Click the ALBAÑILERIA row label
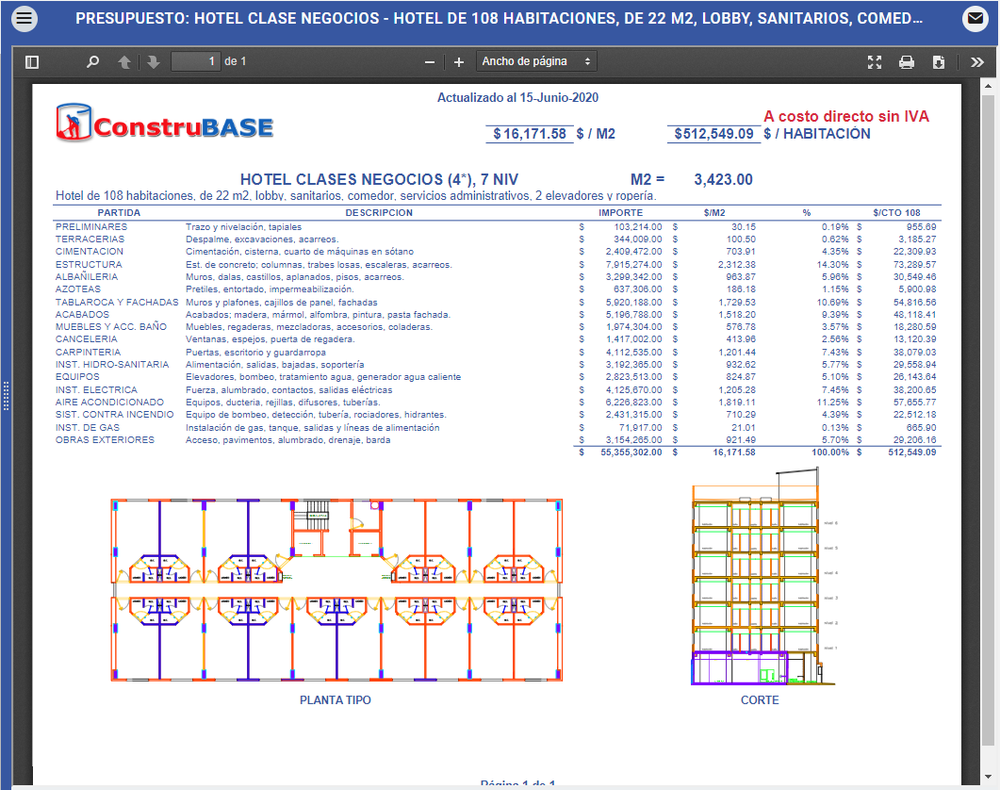The height and width of the screenshot is (790, 1000). (87, 277)
